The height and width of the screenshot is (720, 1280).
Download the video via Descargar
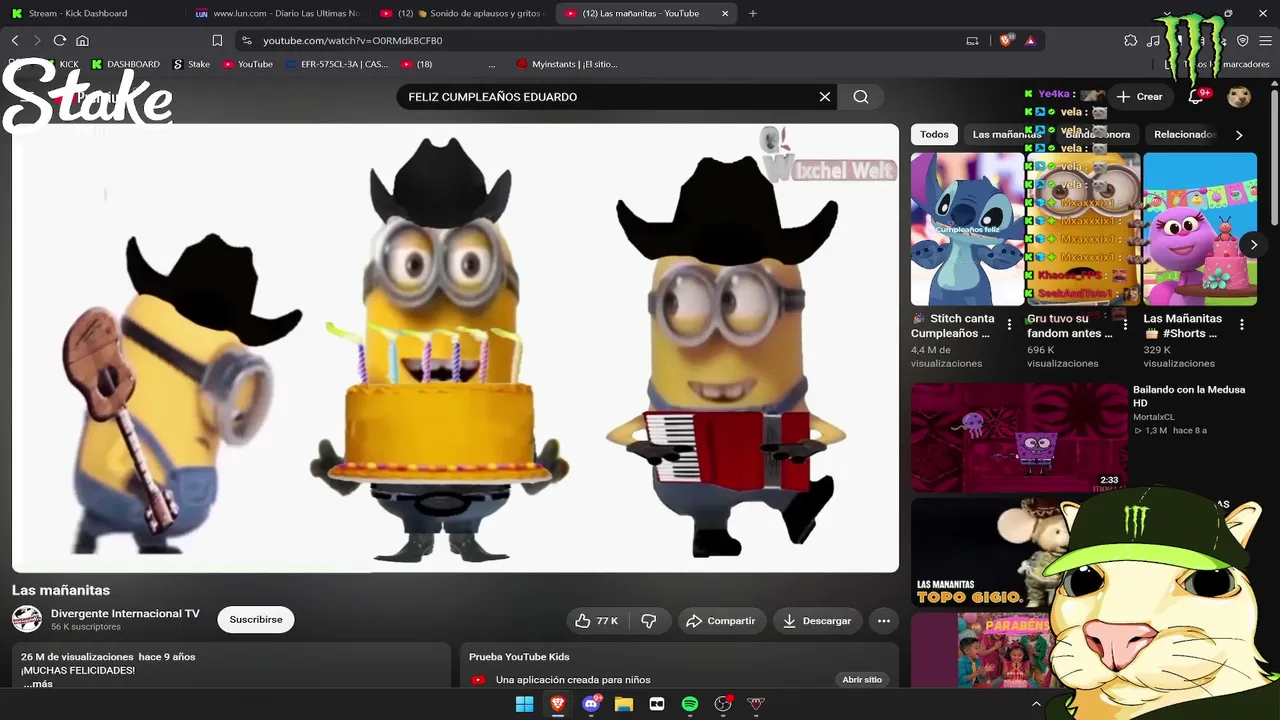point(817,621)
